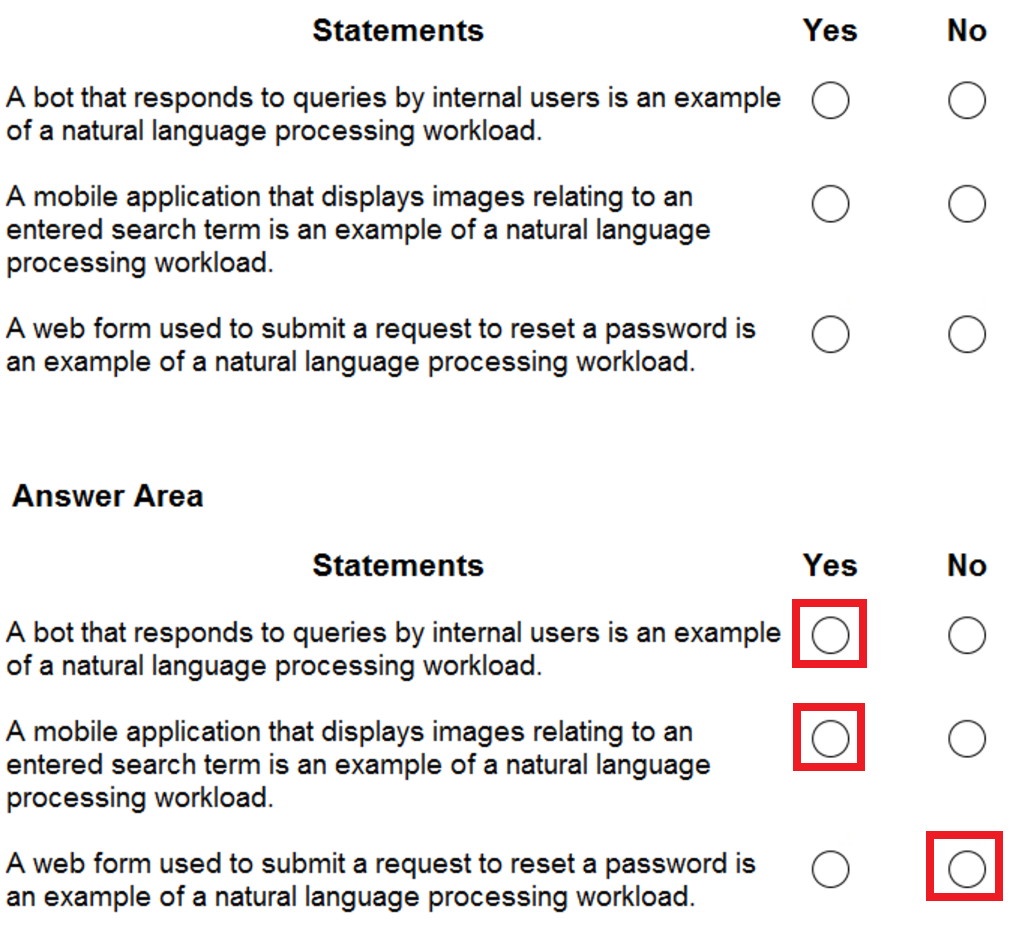Click the No column header in the upper table
Screen dimensions: 1036x942
point(967,31)
